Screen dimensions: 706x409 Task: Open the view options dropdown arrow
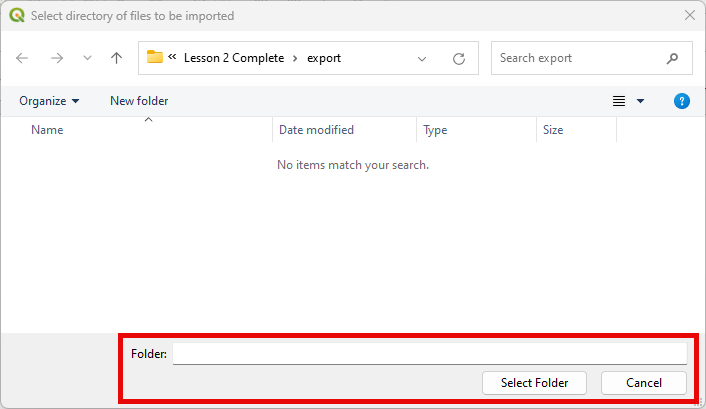click(641, 101)
